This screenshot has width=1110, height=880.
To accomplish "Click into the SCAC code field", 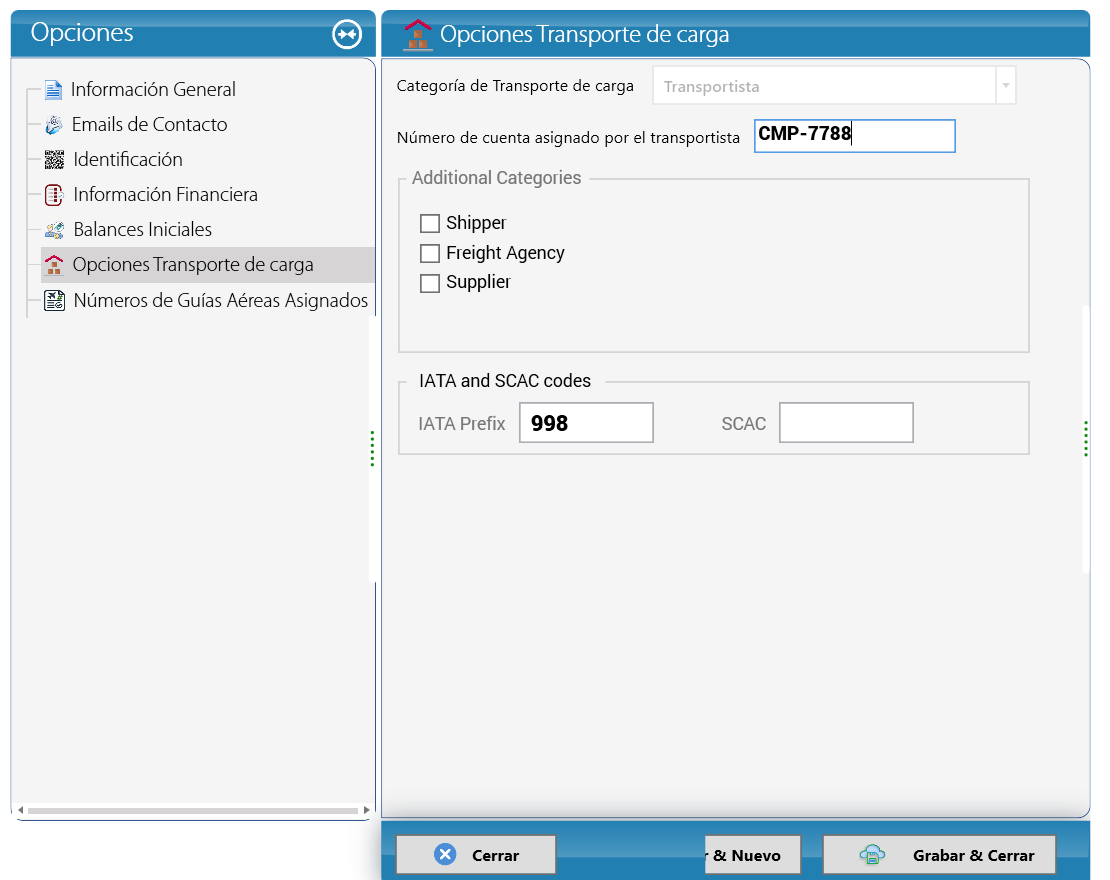I will [x=846, y=423].
